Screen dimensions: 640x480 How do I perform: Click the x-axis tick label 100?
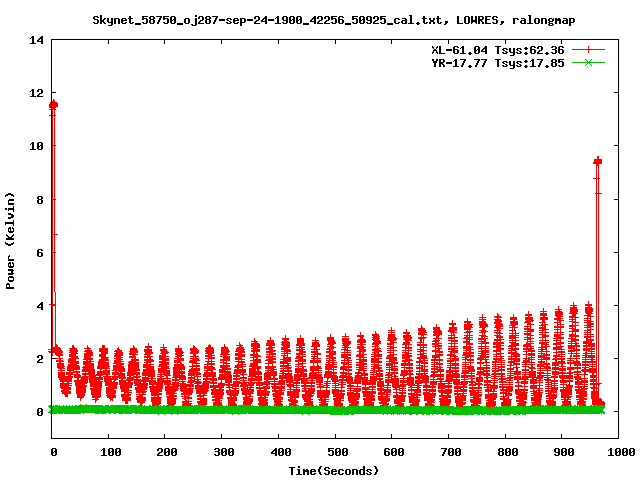point(111,452)
